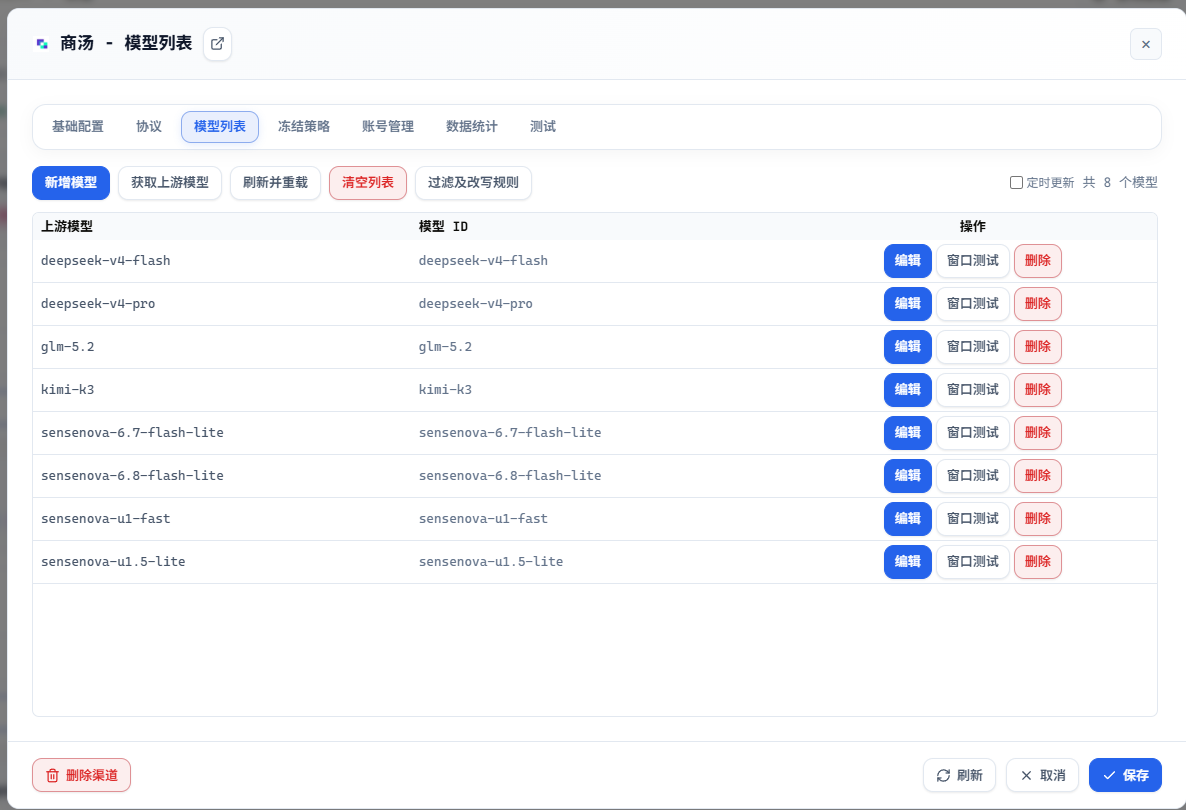Edit the sensenova-6.7-flash-lite model

pyautogui.click(x=907, y=433)
